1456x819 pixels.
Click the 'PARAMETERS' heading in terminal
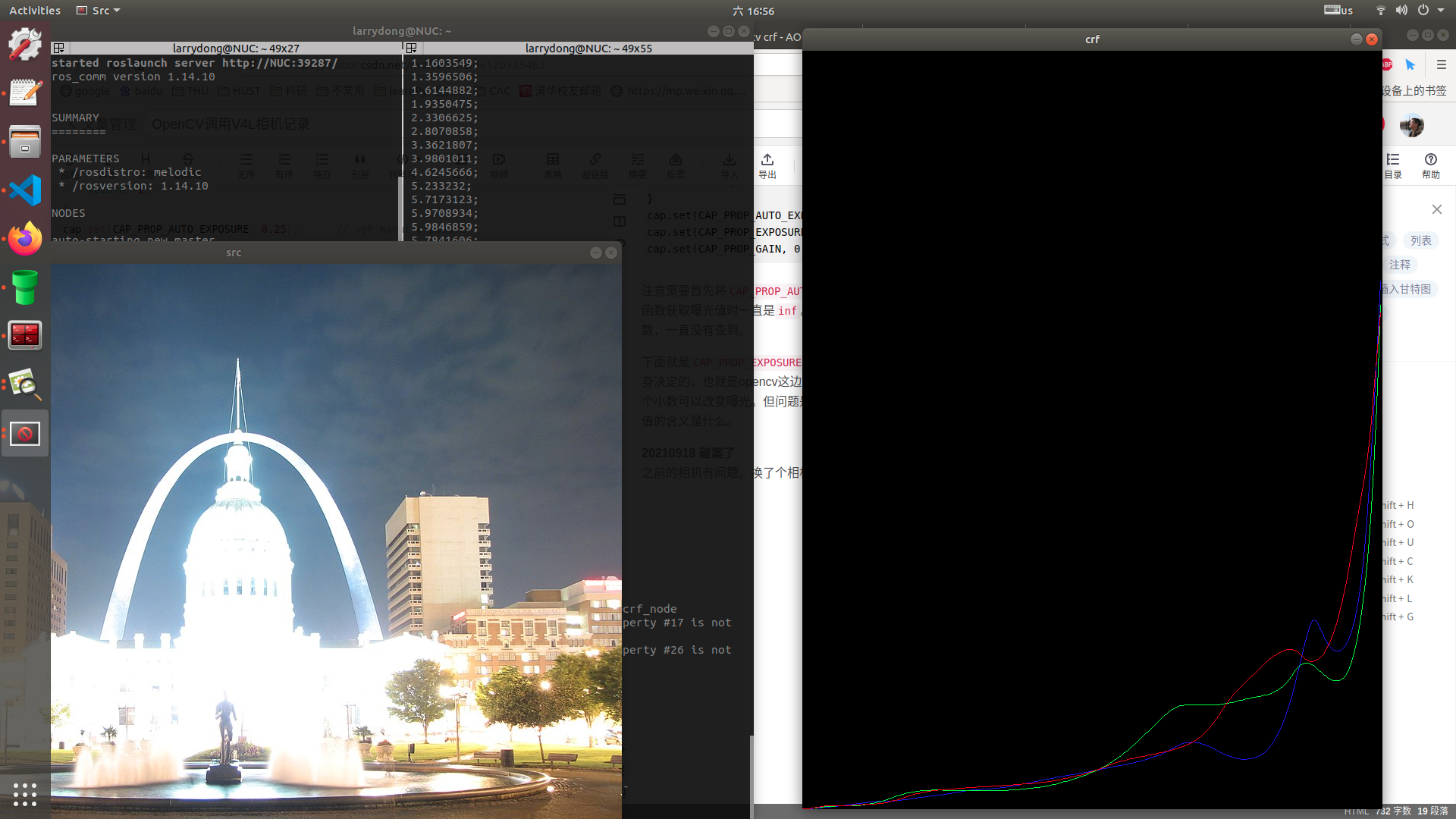point(86,158)
